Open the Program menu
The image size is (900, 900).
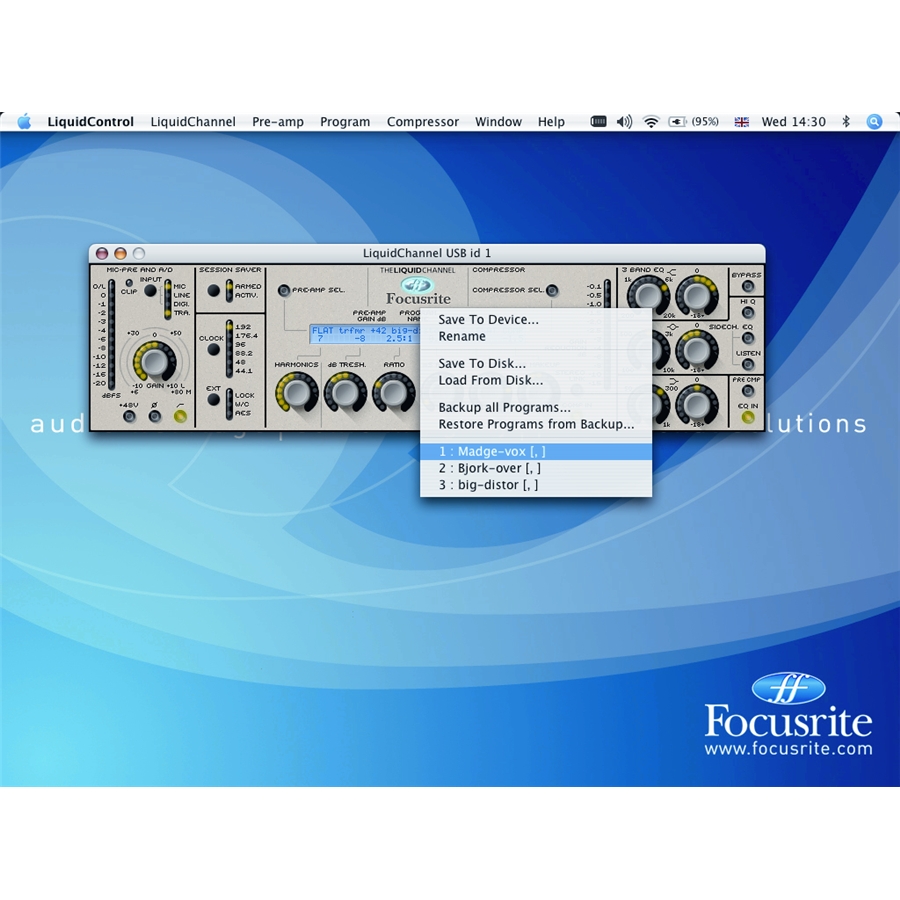(x=345, y=122)
